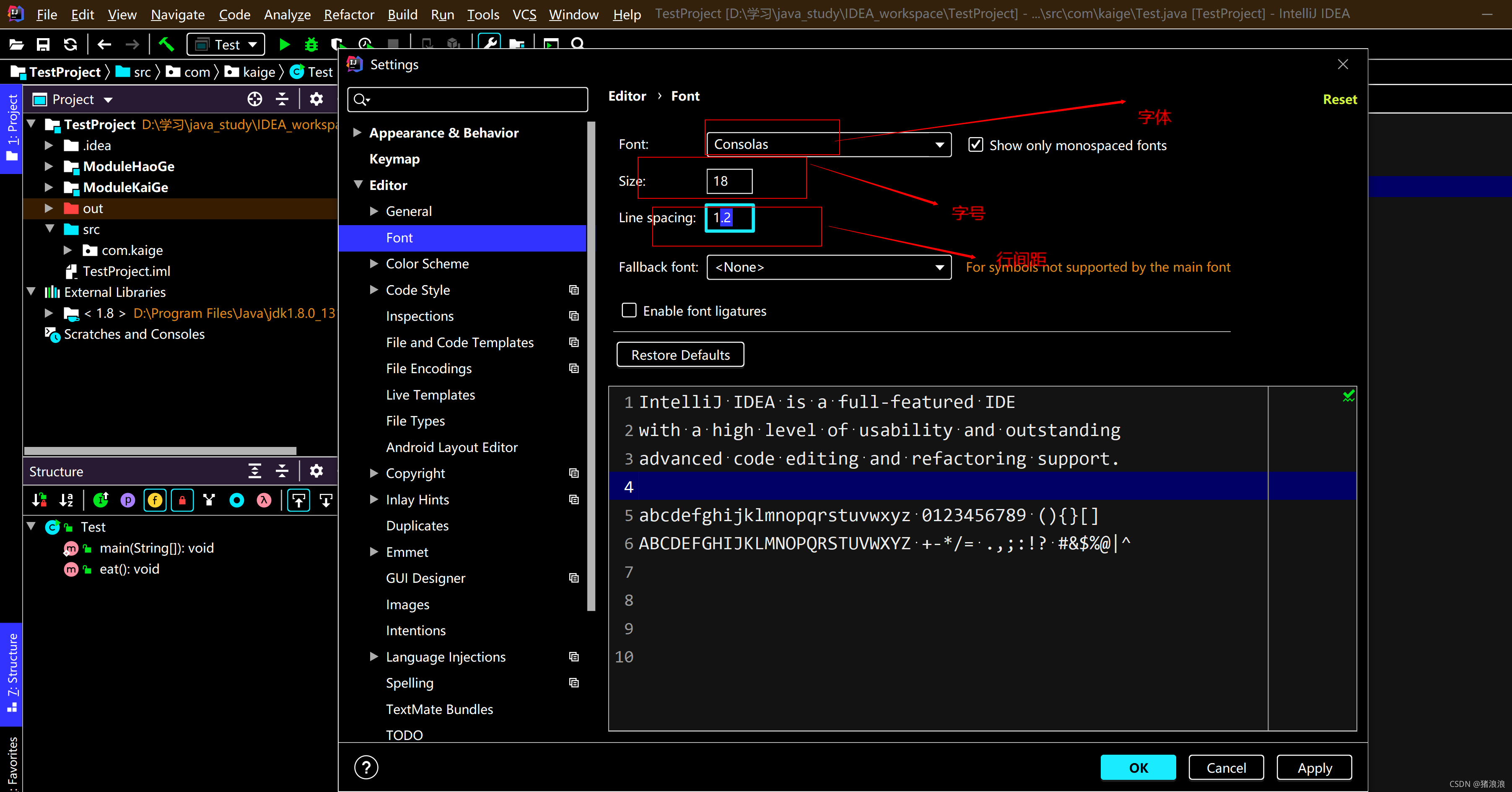Select eat(): void in Structure

tap(129, 569)
